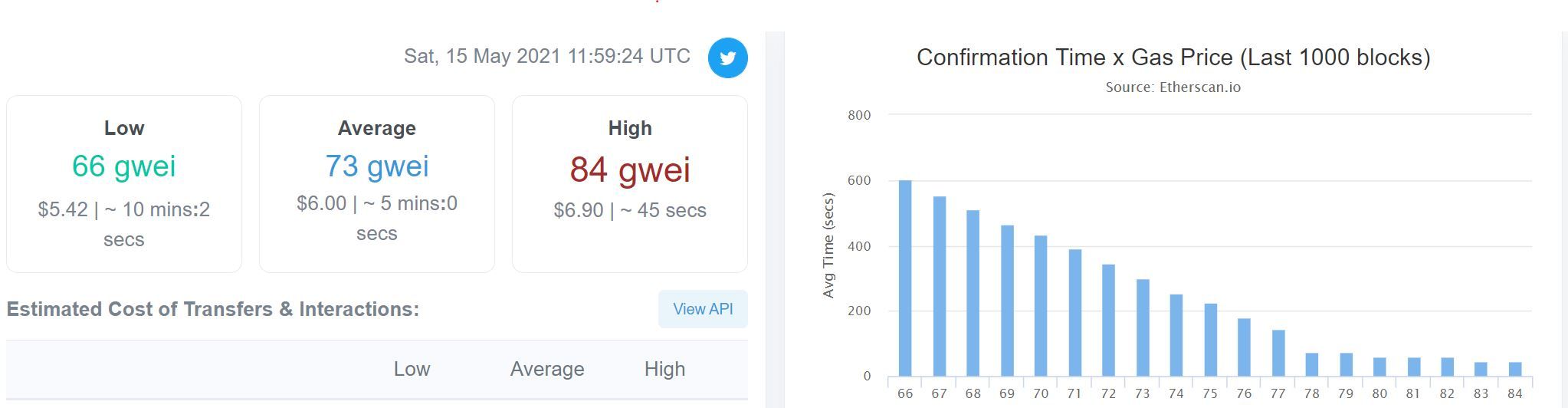
Task: Click the Average column header in table
Action: click(x=547, y=369)
